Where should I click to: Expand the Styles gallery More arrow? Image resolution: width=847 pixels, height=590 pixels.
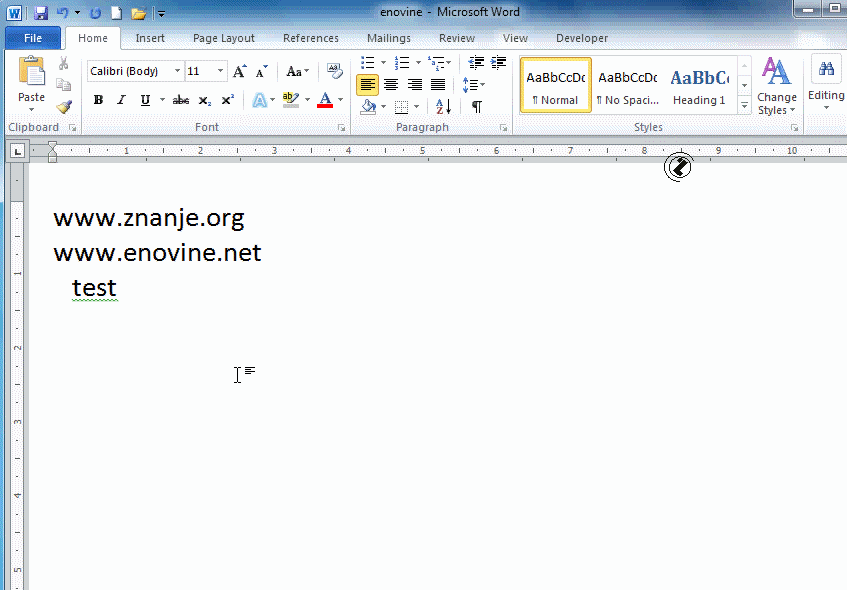pyautogui.click(x=744, y=105)
